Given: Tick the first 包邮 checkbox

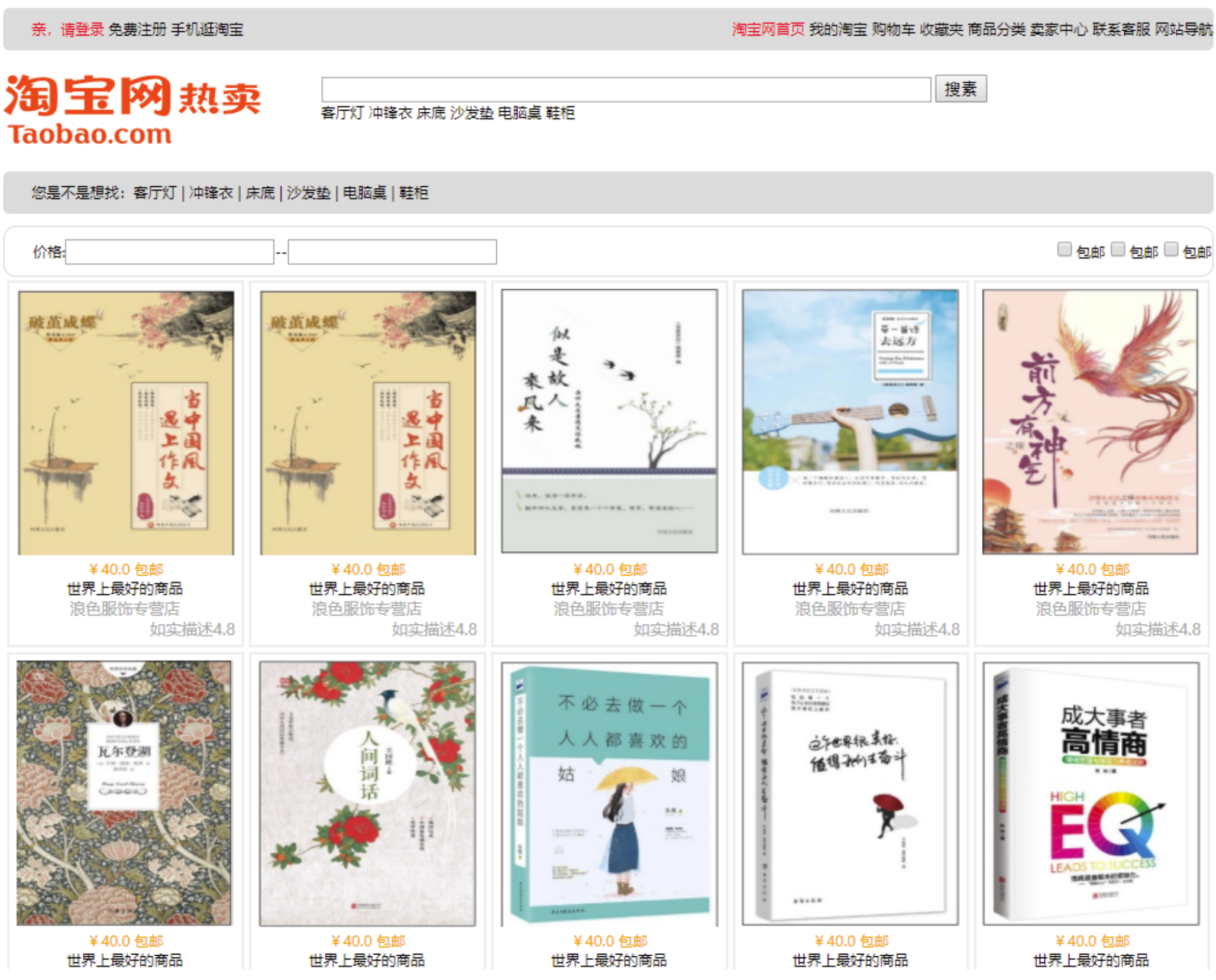Looking at the screenshot, I should pos(1064,250).
